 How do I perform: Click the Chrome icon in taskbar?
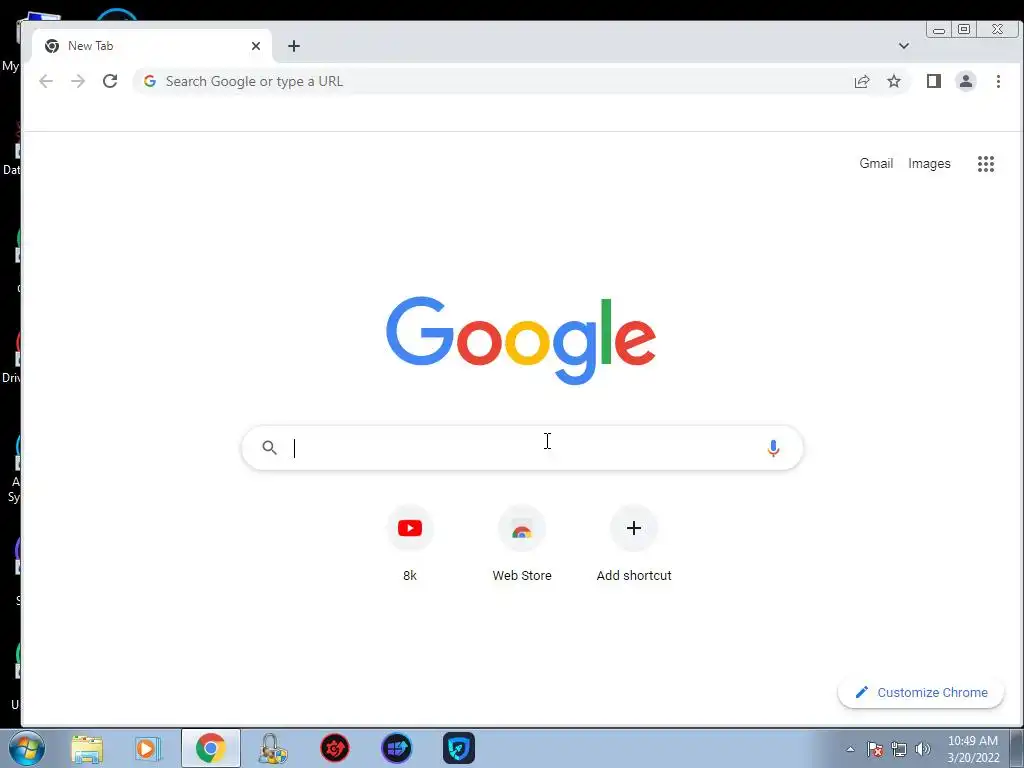pyautogui.click(x=210, y=748)
